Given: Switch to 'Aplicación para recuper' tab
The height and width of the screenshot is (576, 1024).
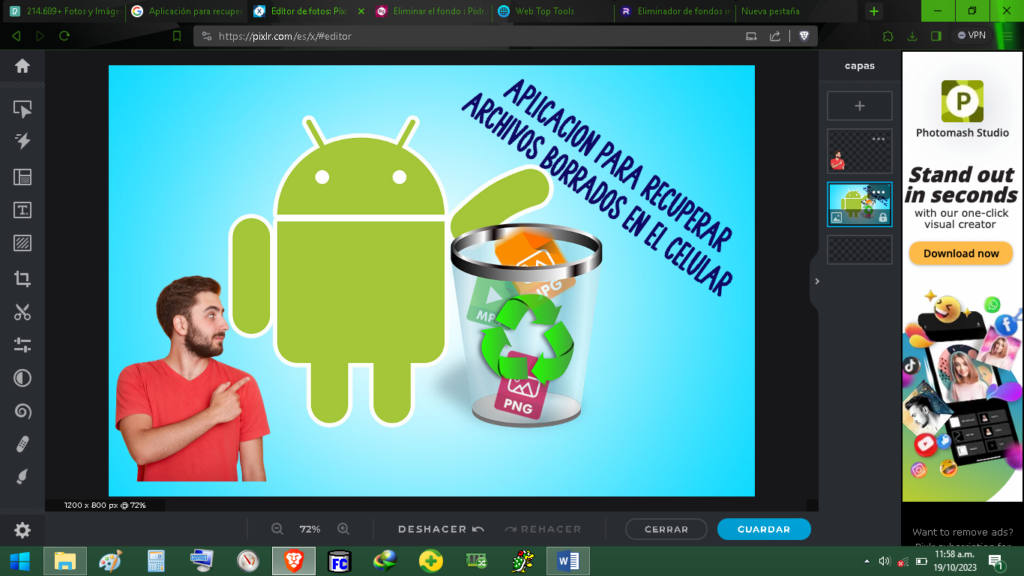Looking at the screenshot, I should [x=187, y=11].
